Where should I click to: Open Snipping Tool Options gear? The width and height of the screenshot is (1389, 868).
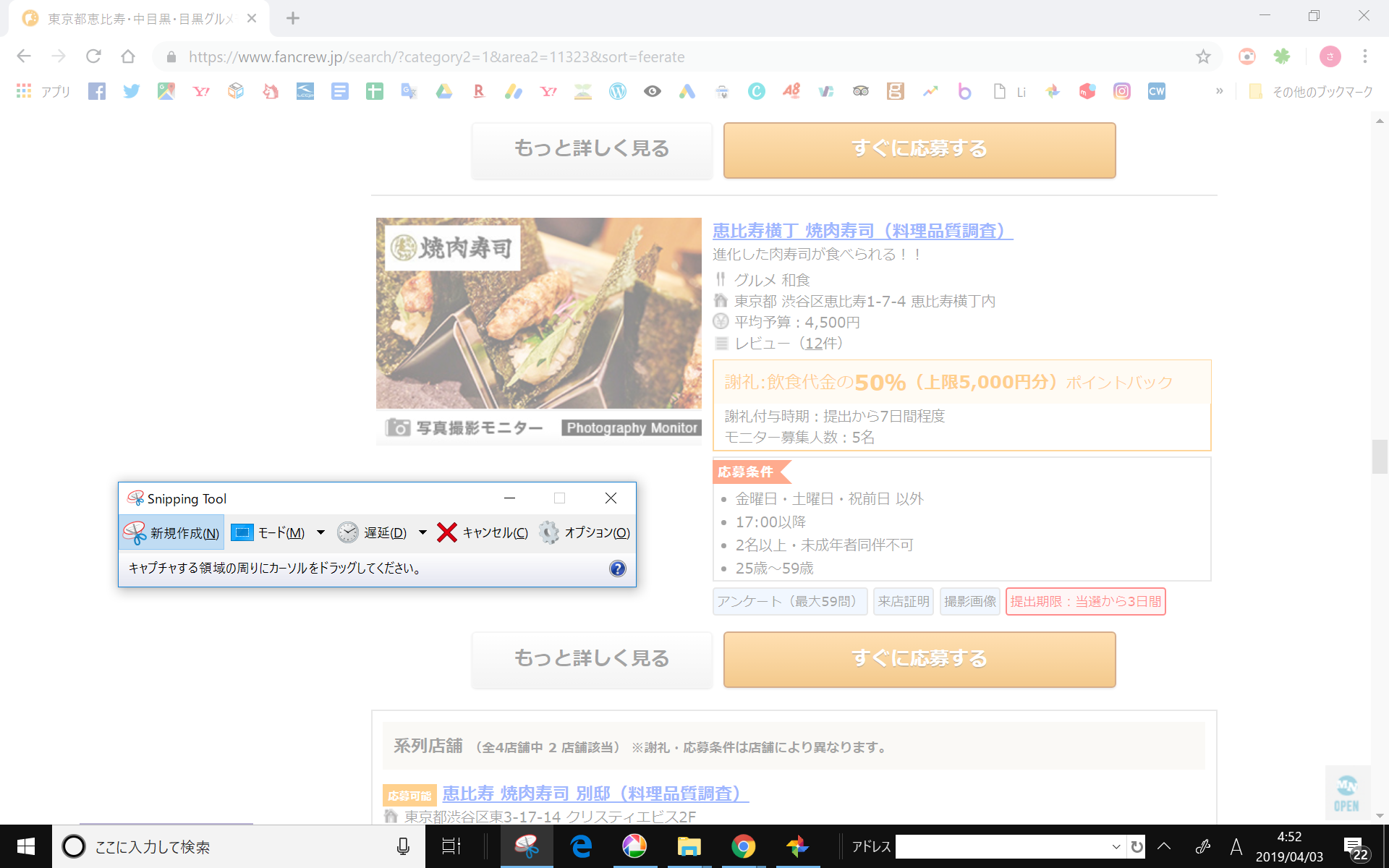click(x=549, y=533)
